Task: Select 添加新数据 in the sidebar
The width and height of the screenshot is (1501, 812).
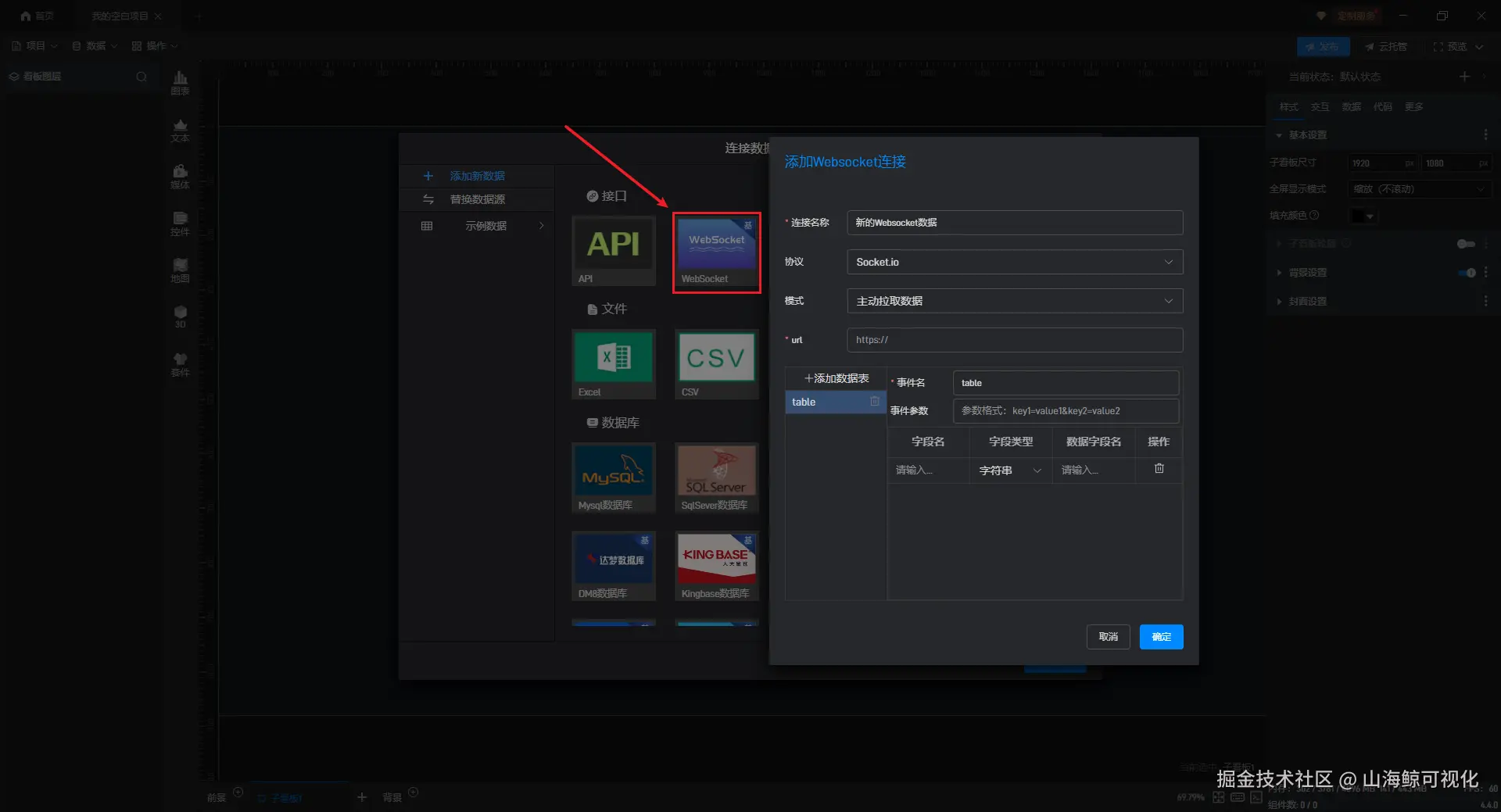Action: pos(477,176)
